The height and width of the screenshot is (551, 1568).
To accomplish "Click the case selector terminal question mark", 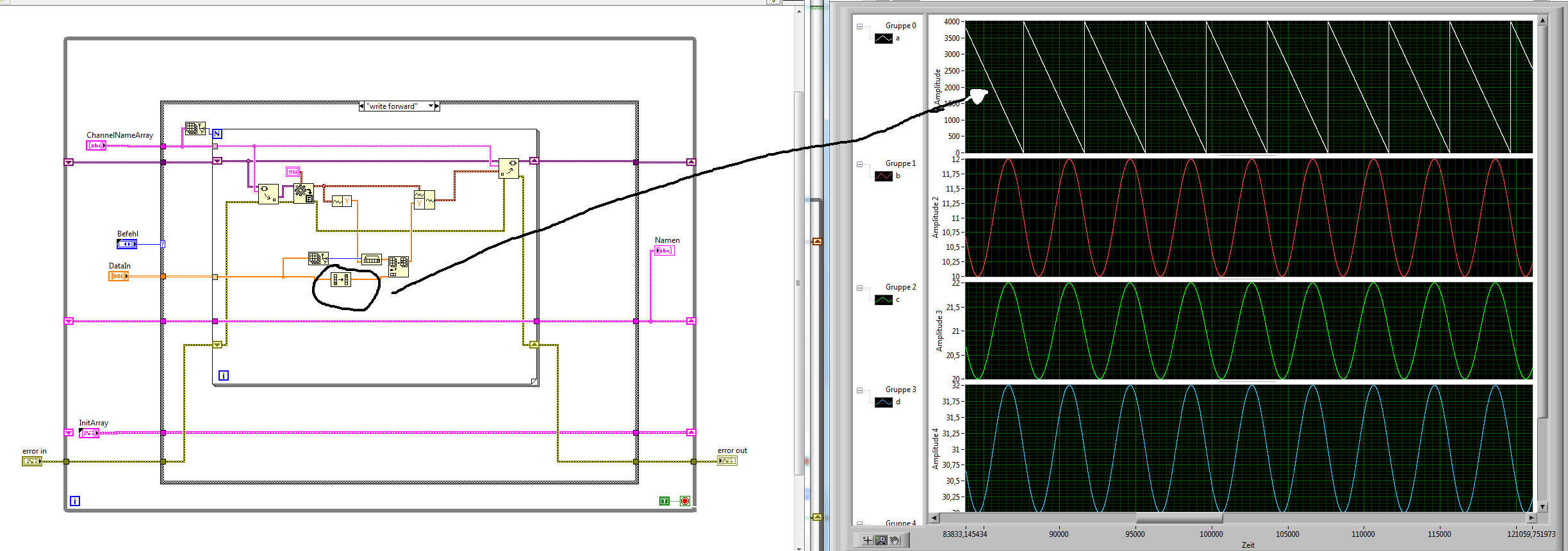I will (163, 244).
